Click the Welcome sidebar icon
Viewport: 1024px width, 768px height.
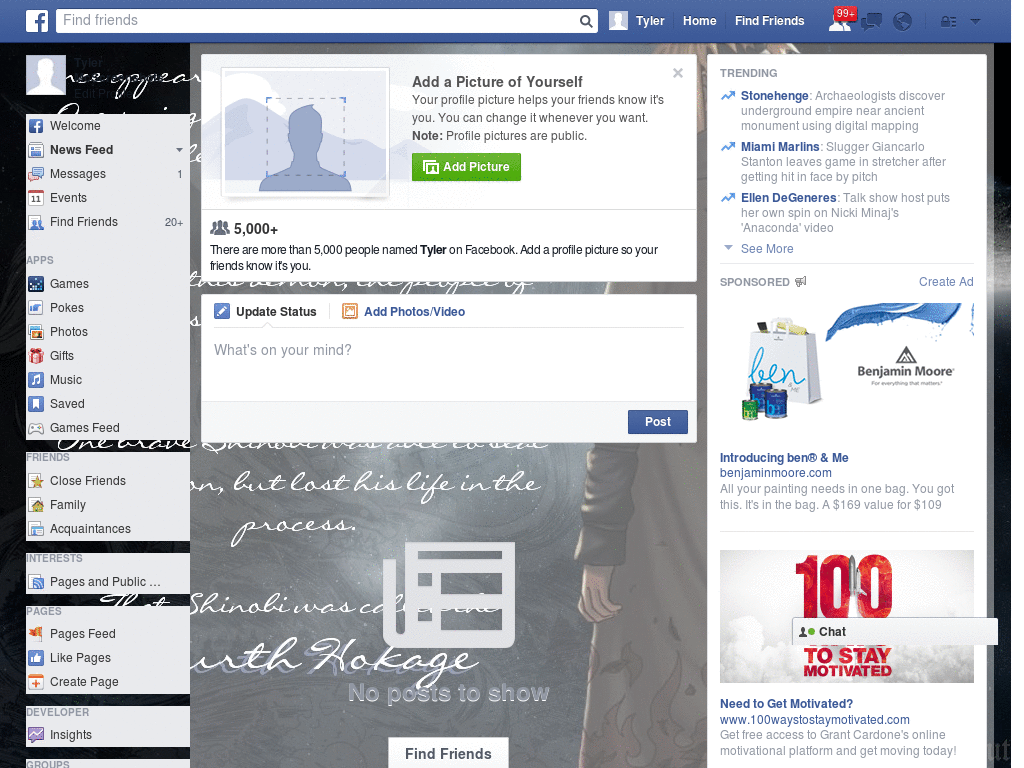pos(36,126)
